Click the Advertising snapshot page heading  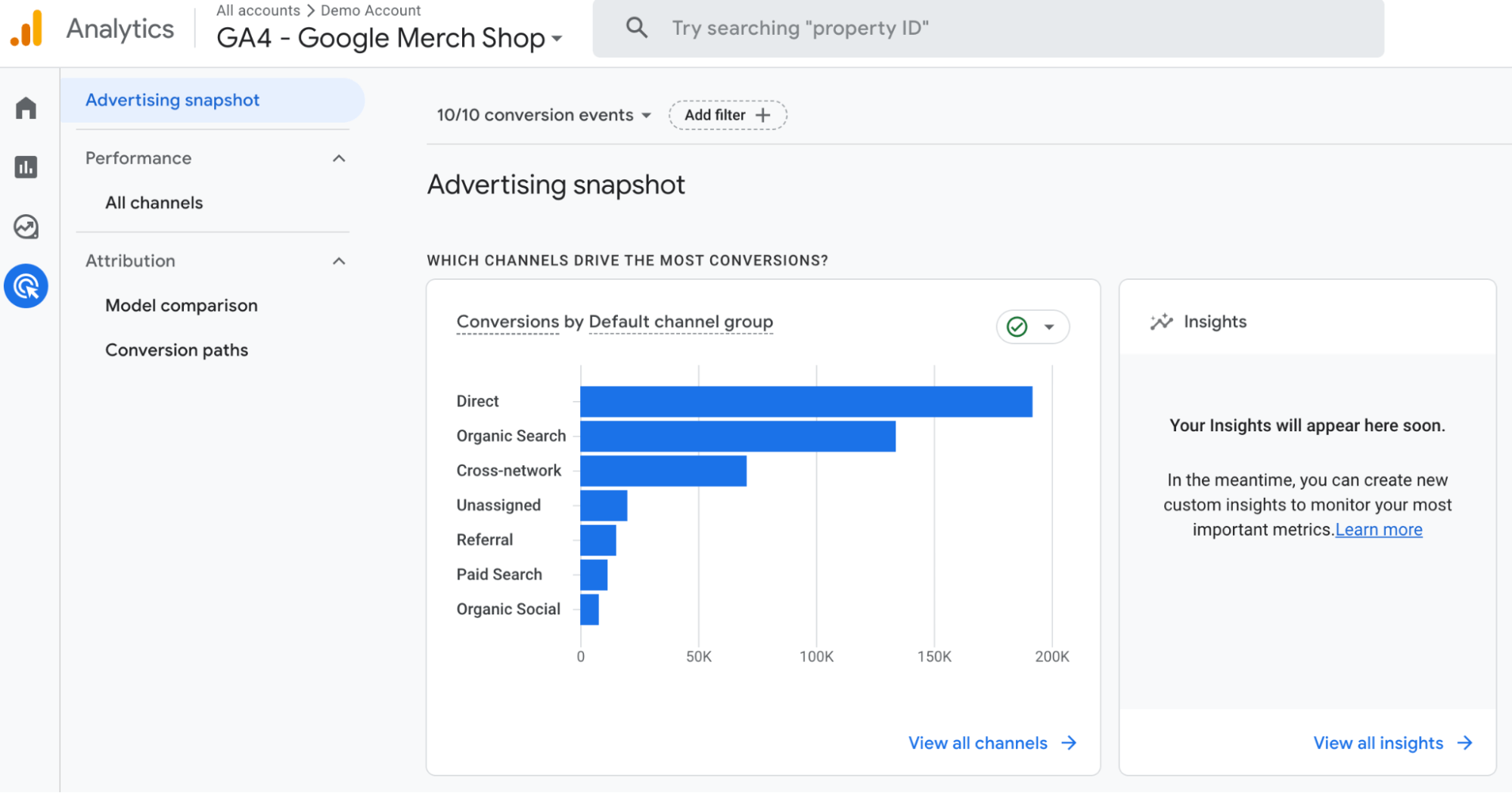pyautogui.click(x=556, y=185)
